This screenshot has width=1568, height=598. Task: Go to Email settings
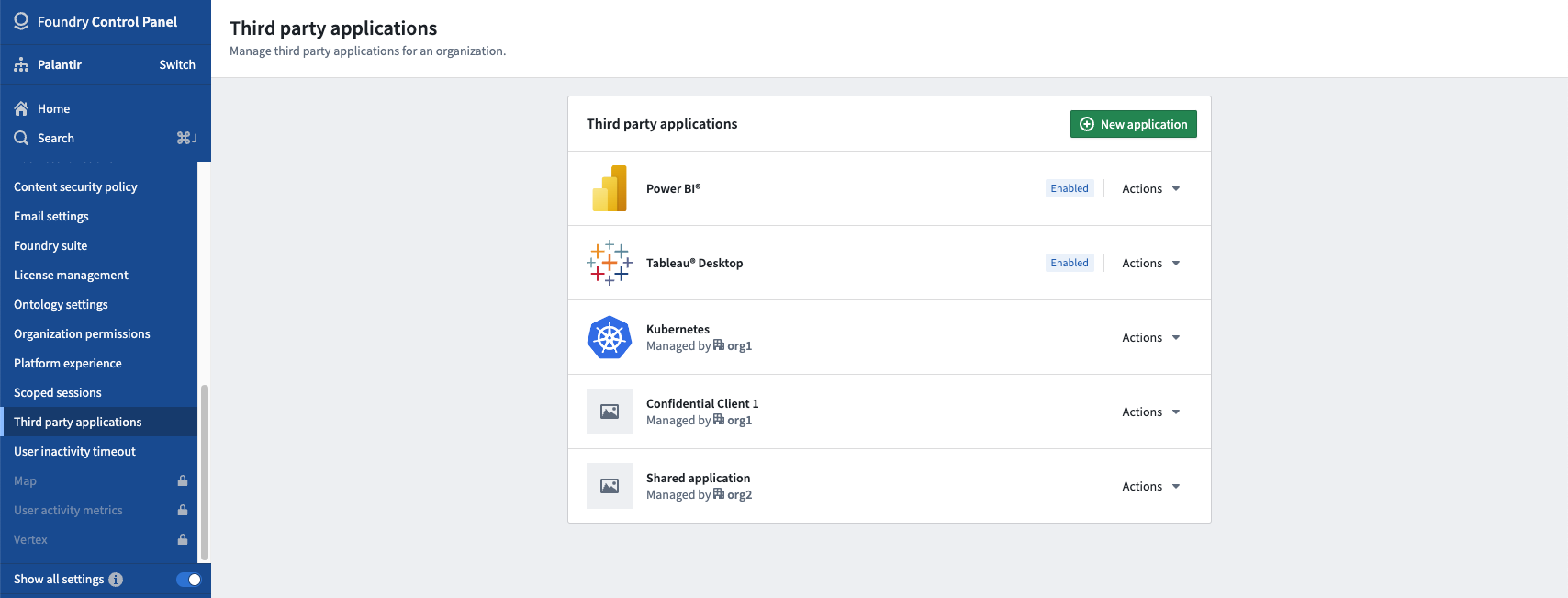(x=98, y=216)
